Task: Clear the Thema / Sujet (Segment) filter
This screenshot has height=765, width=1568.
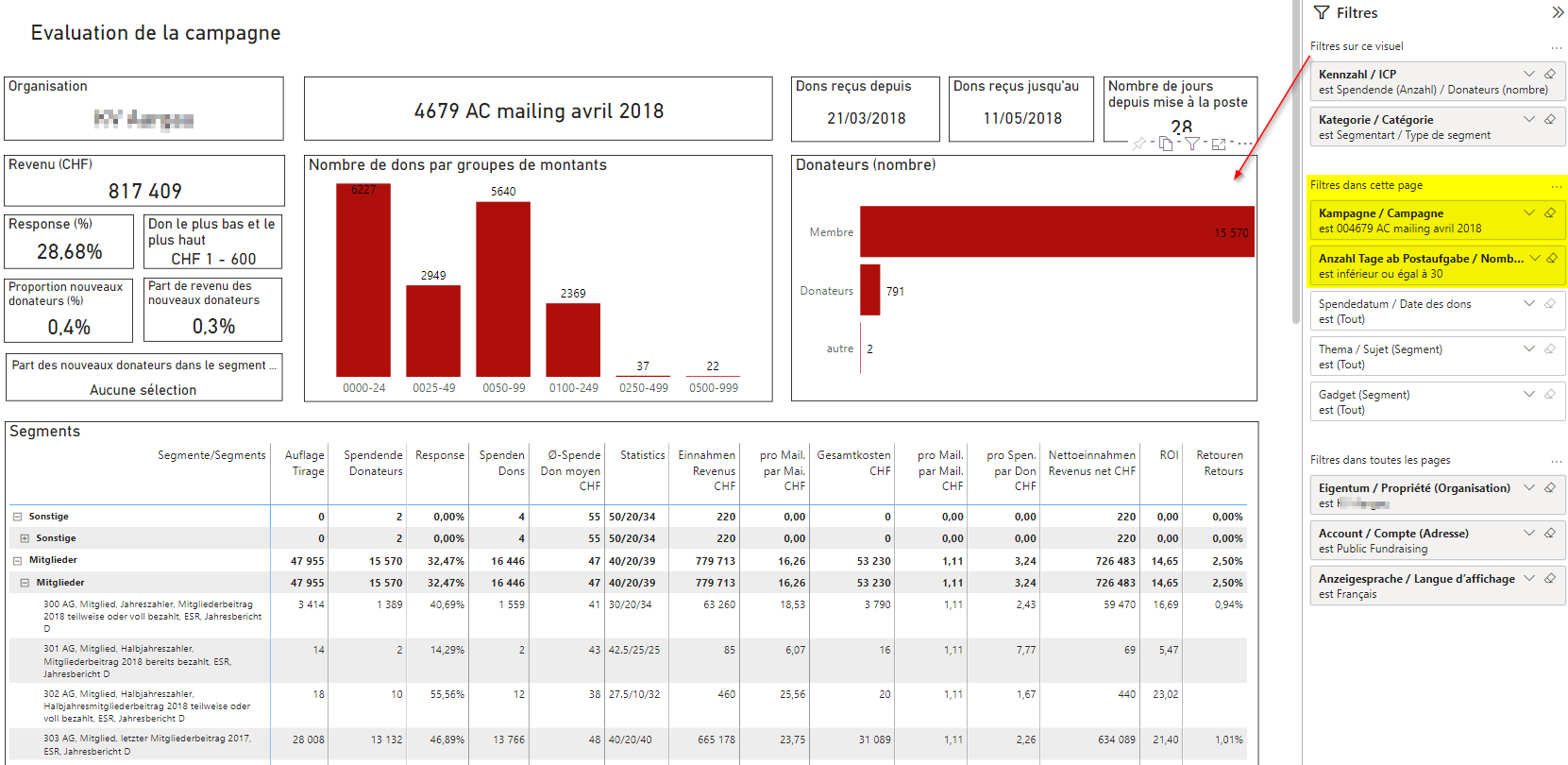Action: pyautogui.click(x=1550, y=348)
